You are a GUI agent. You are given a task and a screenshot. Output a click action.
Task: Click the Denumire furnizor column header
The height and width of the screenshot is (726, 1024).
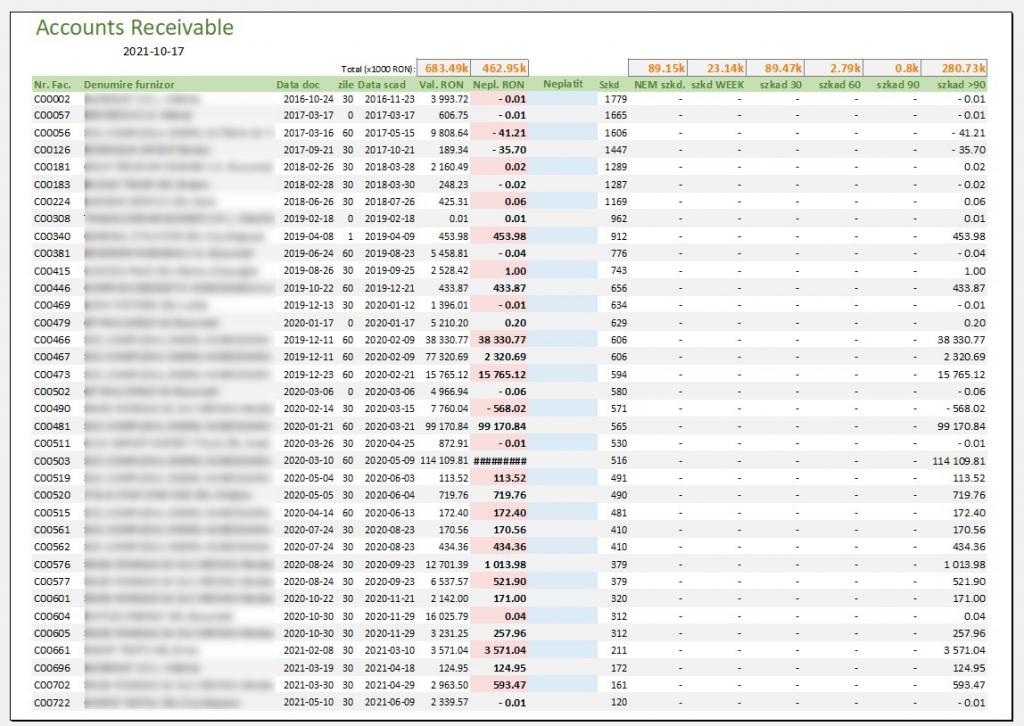131,85
